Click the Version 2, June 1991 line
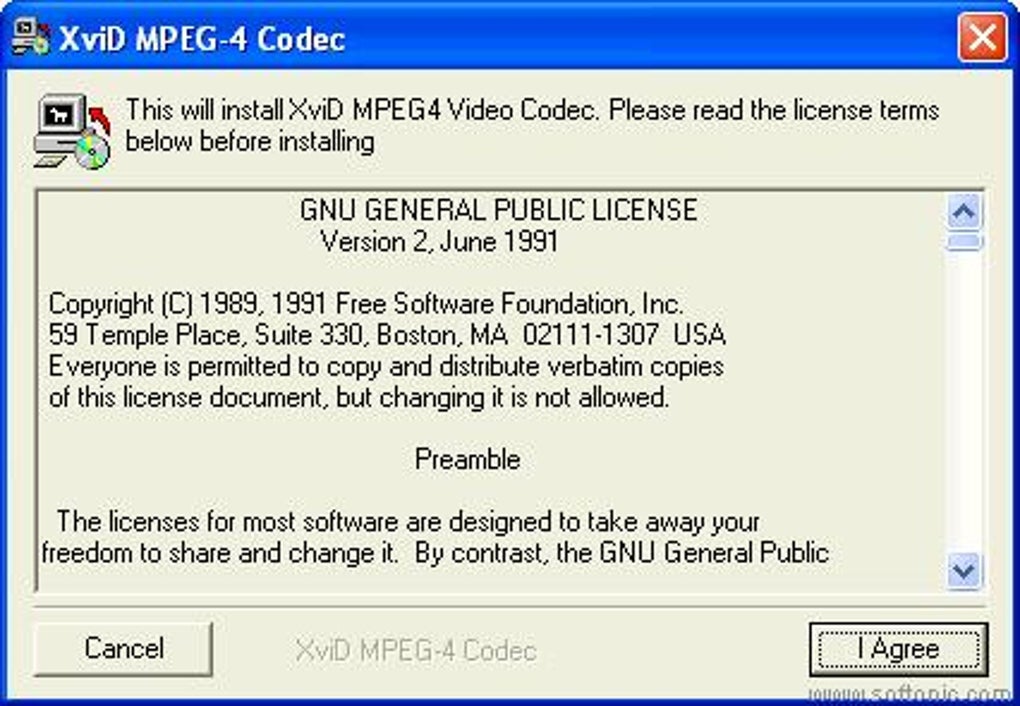1020x706 pixels. [x=439, y=242]
